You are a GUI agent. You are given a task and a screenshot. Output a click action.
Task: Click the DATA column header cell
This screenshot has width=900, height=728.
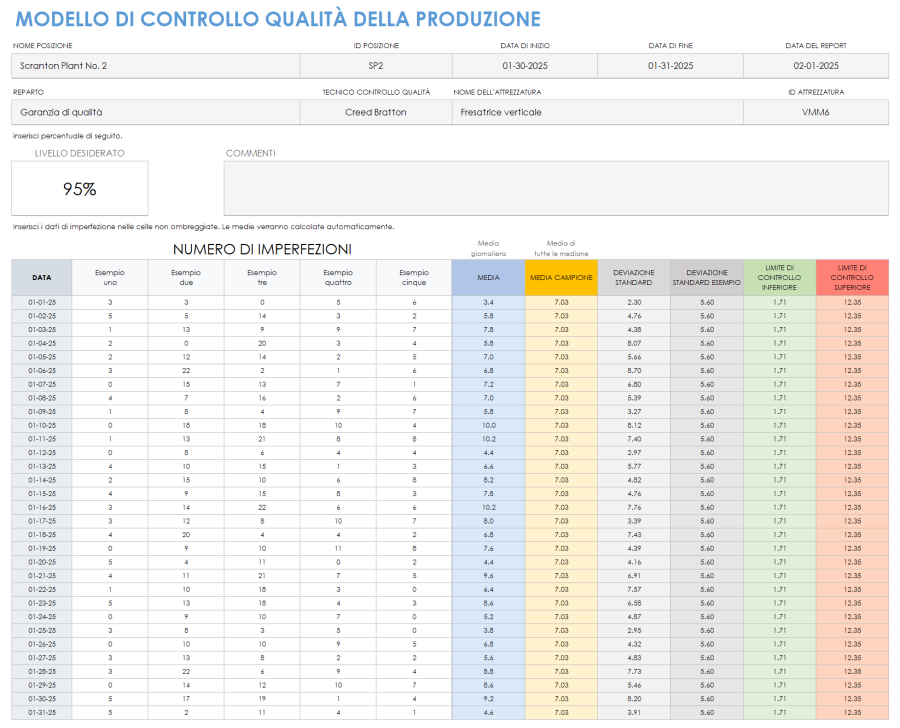coord(41,277)
